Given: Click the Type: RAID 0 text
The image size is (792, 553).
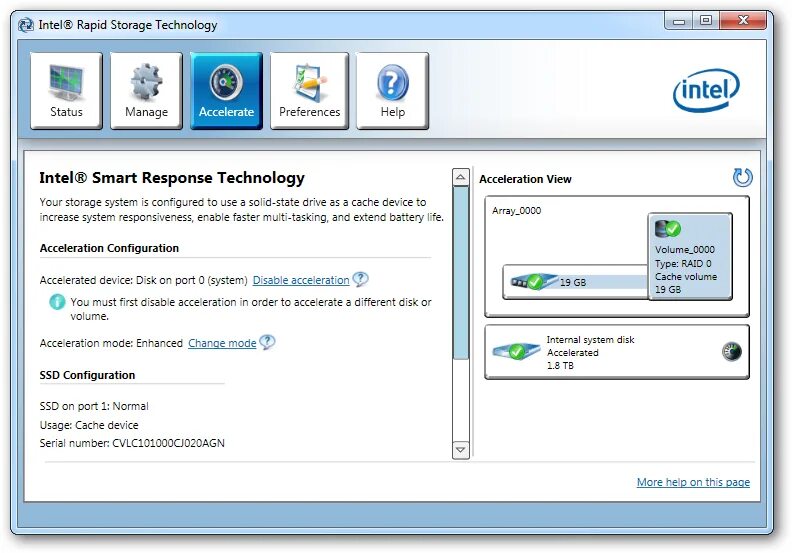Looking at the screenshot, I should (x=683, y=263).
